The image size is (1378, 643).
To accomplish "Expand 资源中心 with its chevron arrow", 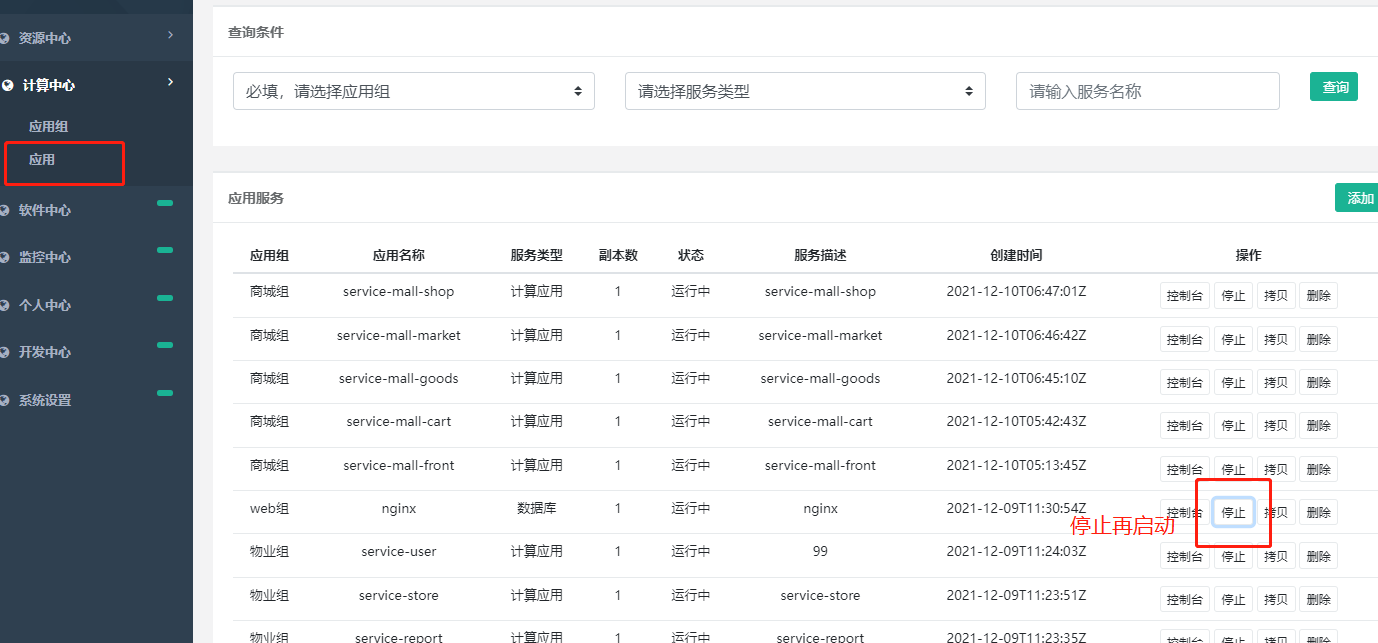I will (170, 36).
